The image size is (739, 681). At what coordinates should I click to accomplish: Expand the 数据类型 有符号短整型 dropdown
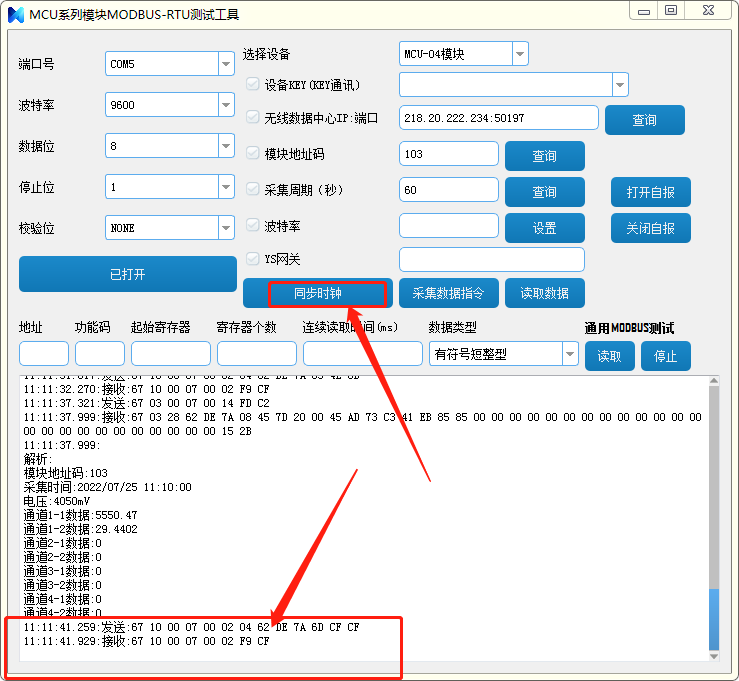(570, 354)
